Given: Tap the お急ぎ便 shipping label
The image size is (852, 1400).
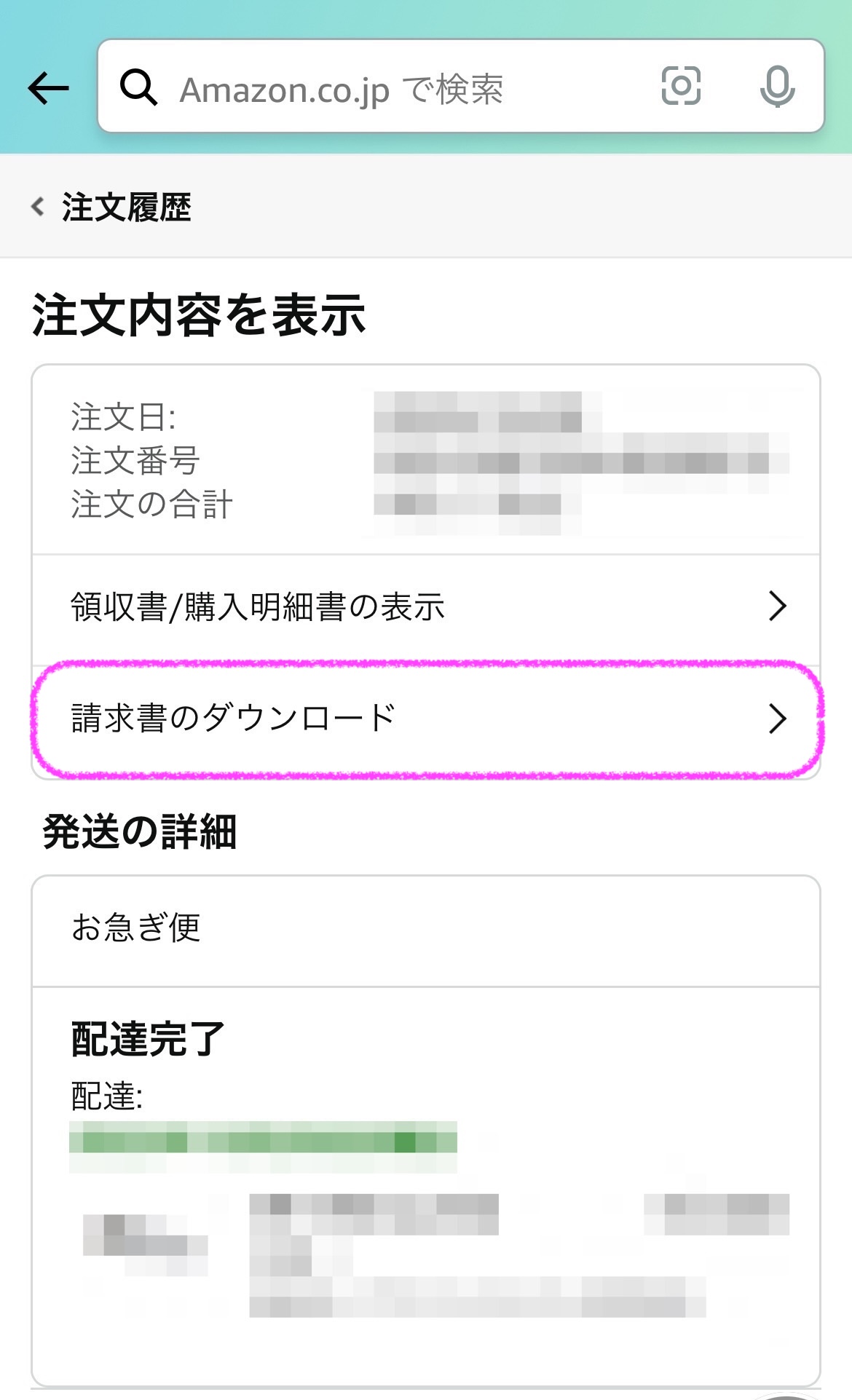Looking at the screenshot, I should [135, 928].
